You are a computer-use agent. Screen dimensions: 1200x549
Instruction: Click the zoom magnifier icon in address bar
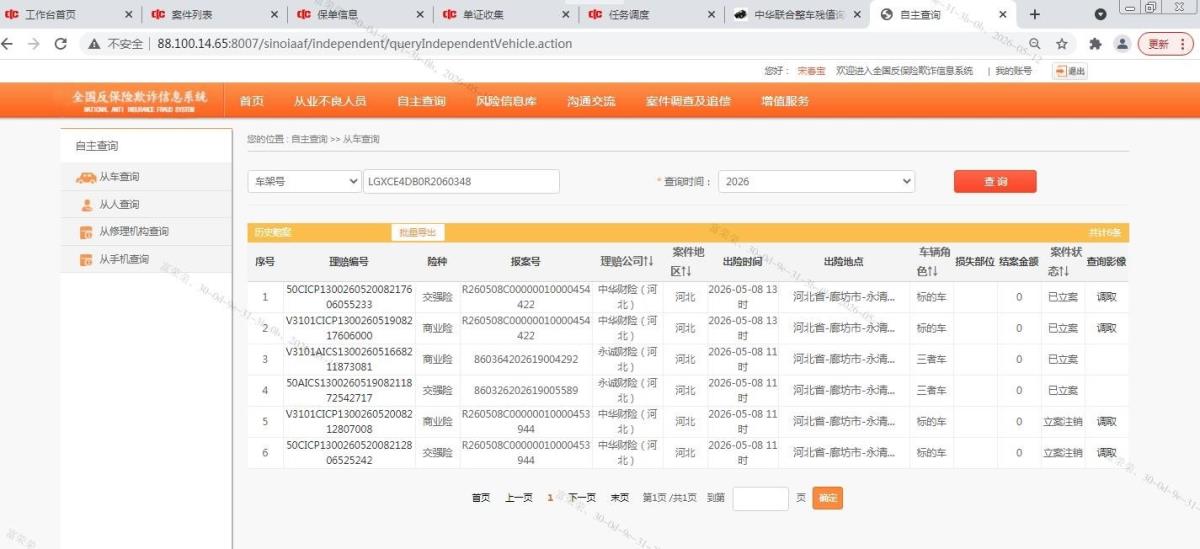(x=1035, y=44)
